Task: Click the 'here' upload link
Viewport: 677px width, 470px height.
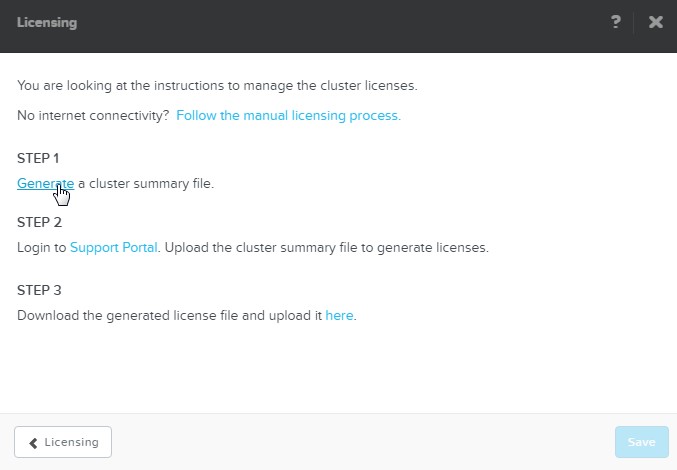Action: 339,315
